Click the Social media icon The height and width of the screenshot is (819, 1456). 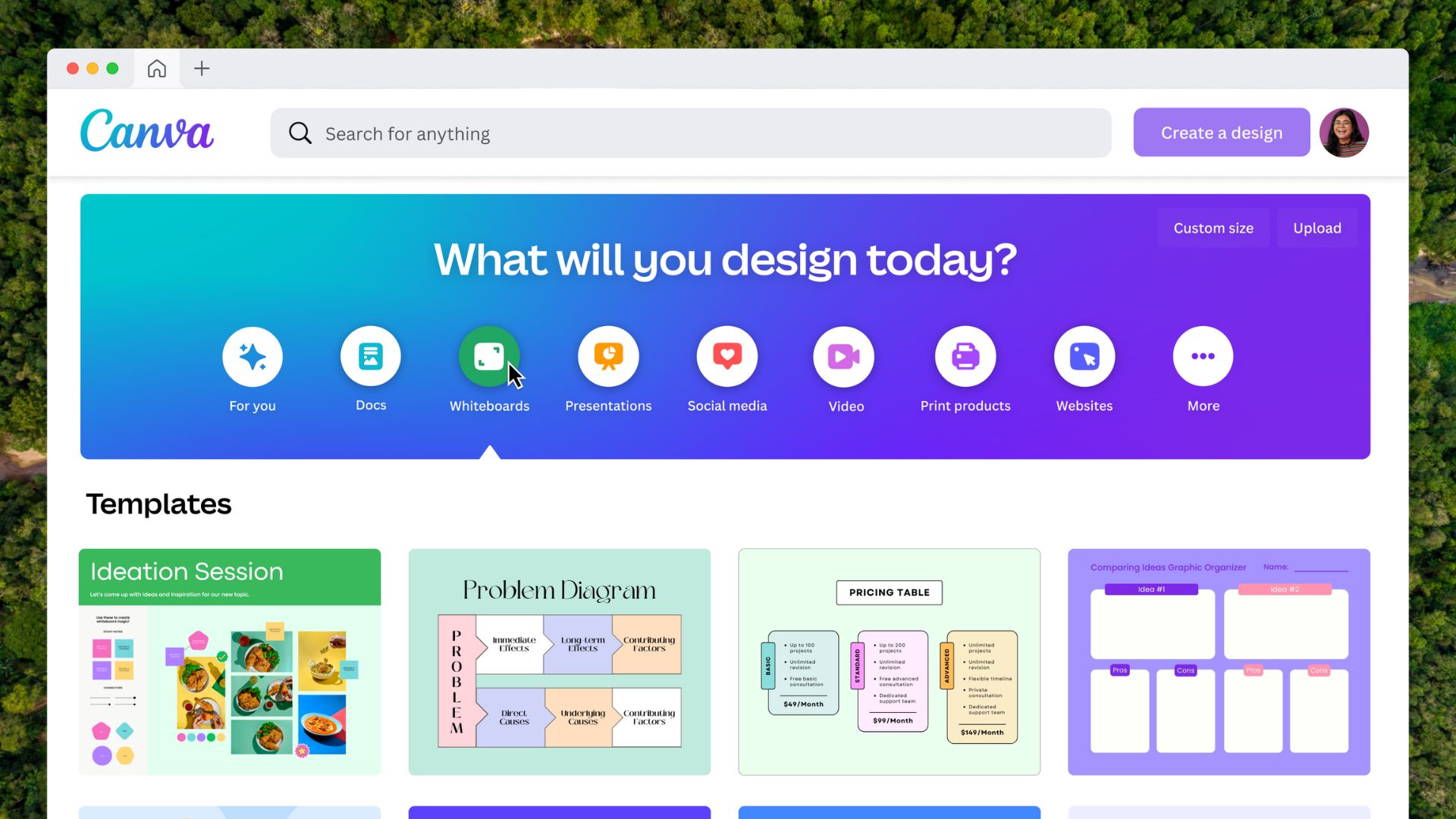(x=727, y=356)
